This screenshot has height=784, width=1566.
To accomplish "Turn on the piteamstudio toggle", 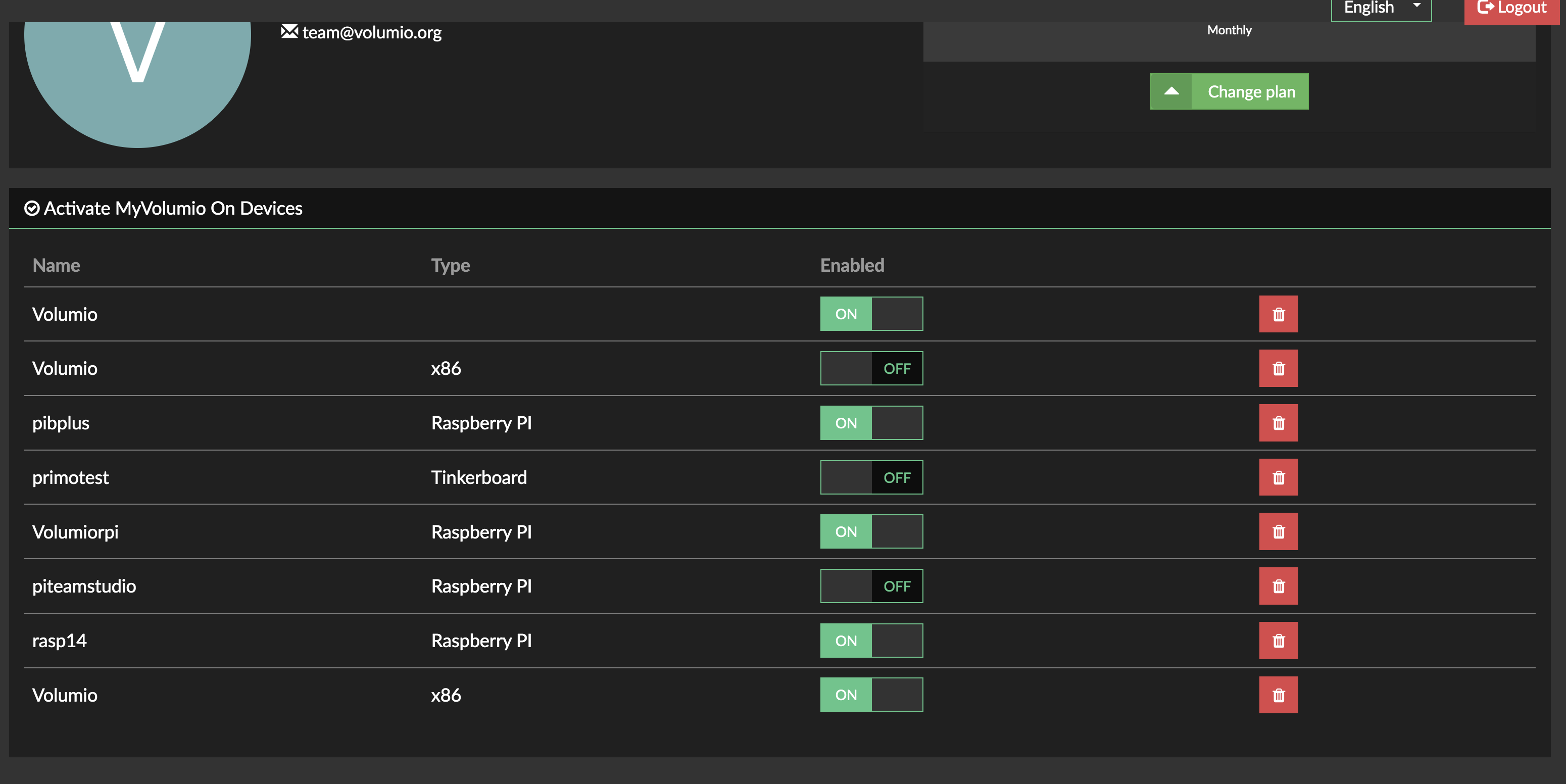I will coord(870,586).
